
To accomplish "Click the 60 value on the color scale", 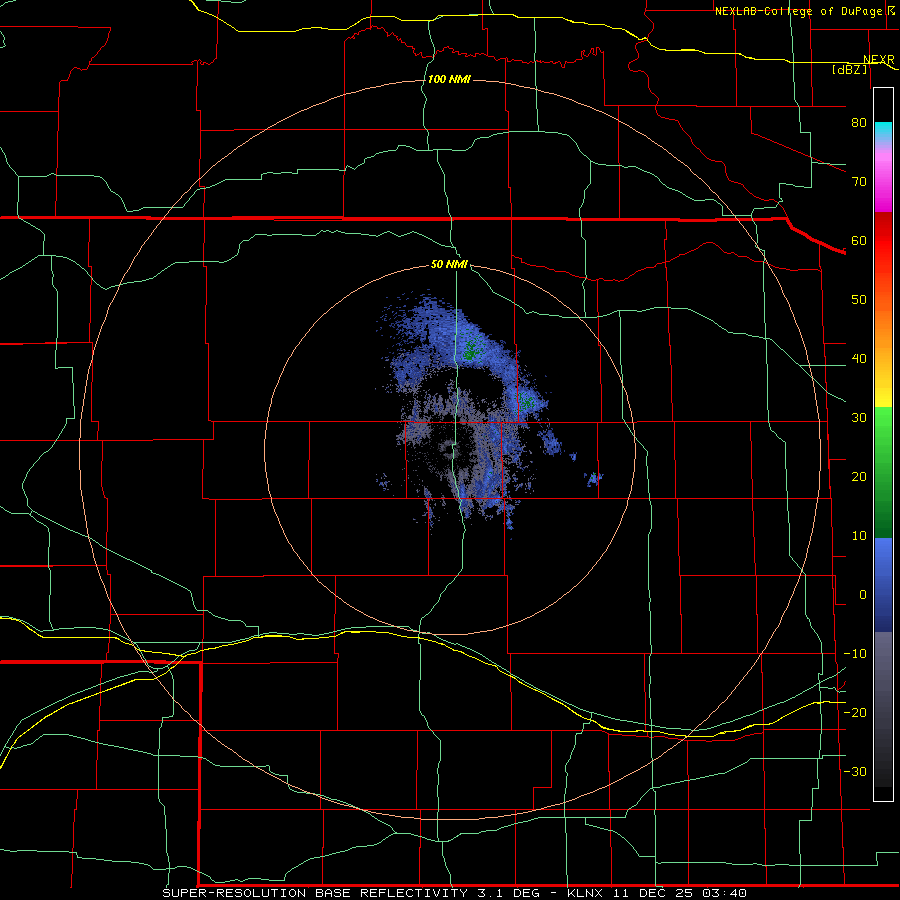I will [859, 240].
